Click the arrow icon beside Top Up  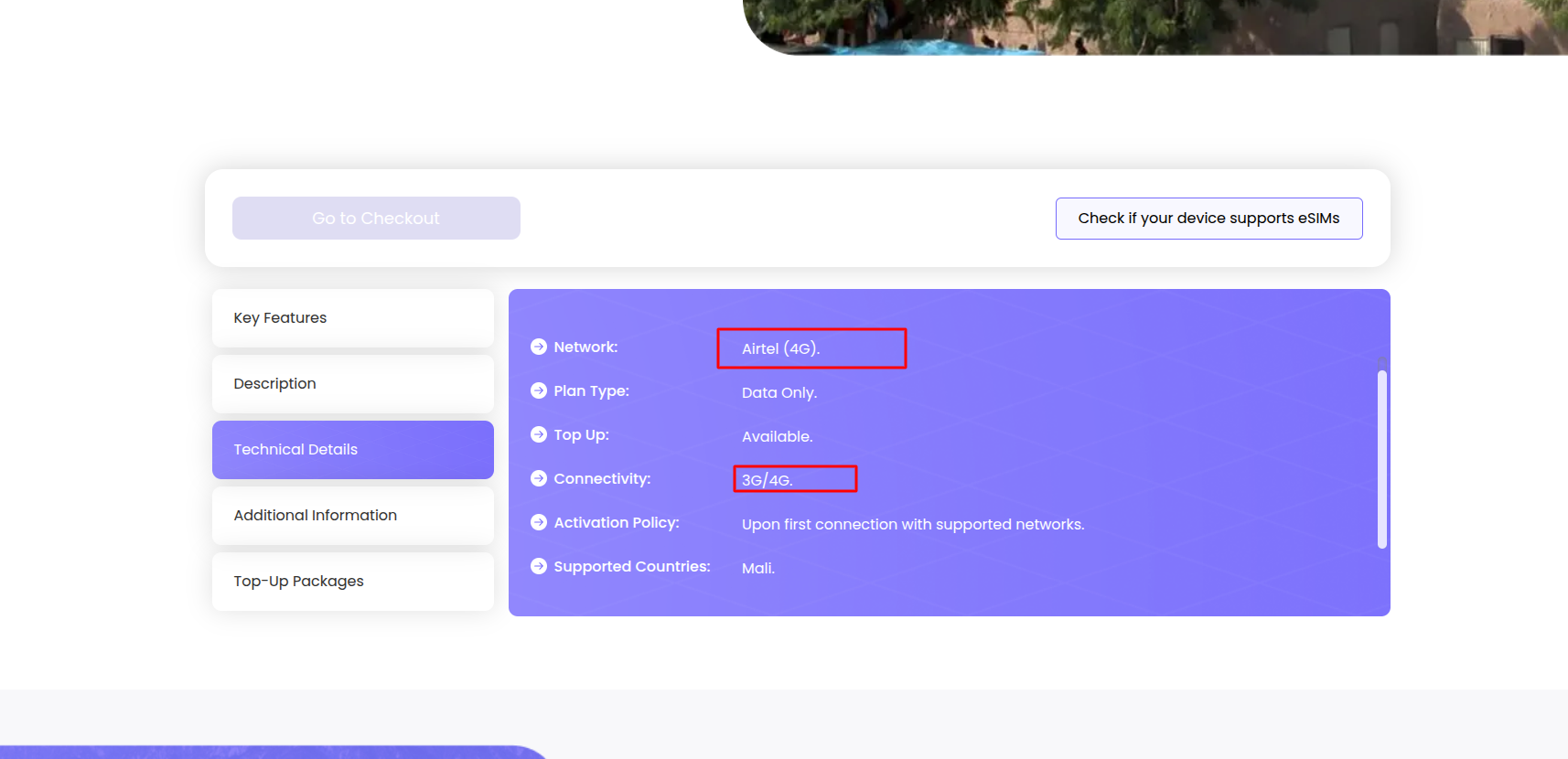pos(539,434)
